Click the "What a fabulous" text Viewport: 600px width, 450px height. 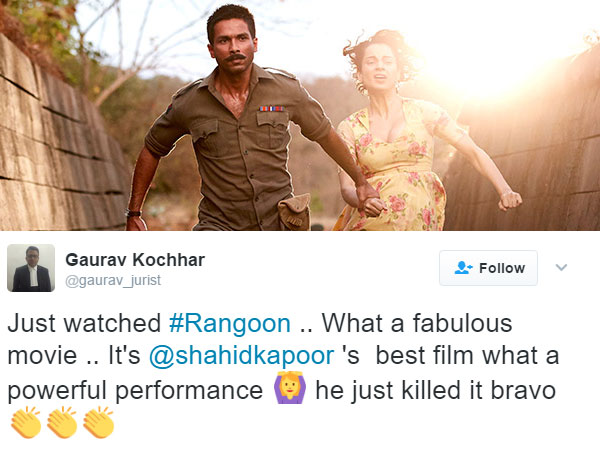[x=417, y=323]
